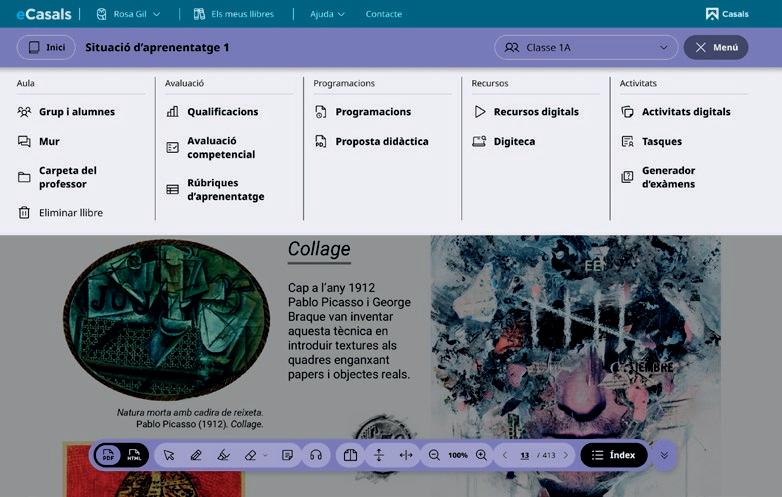Go to the next page

pyautogui.click(x=566, y=455)
